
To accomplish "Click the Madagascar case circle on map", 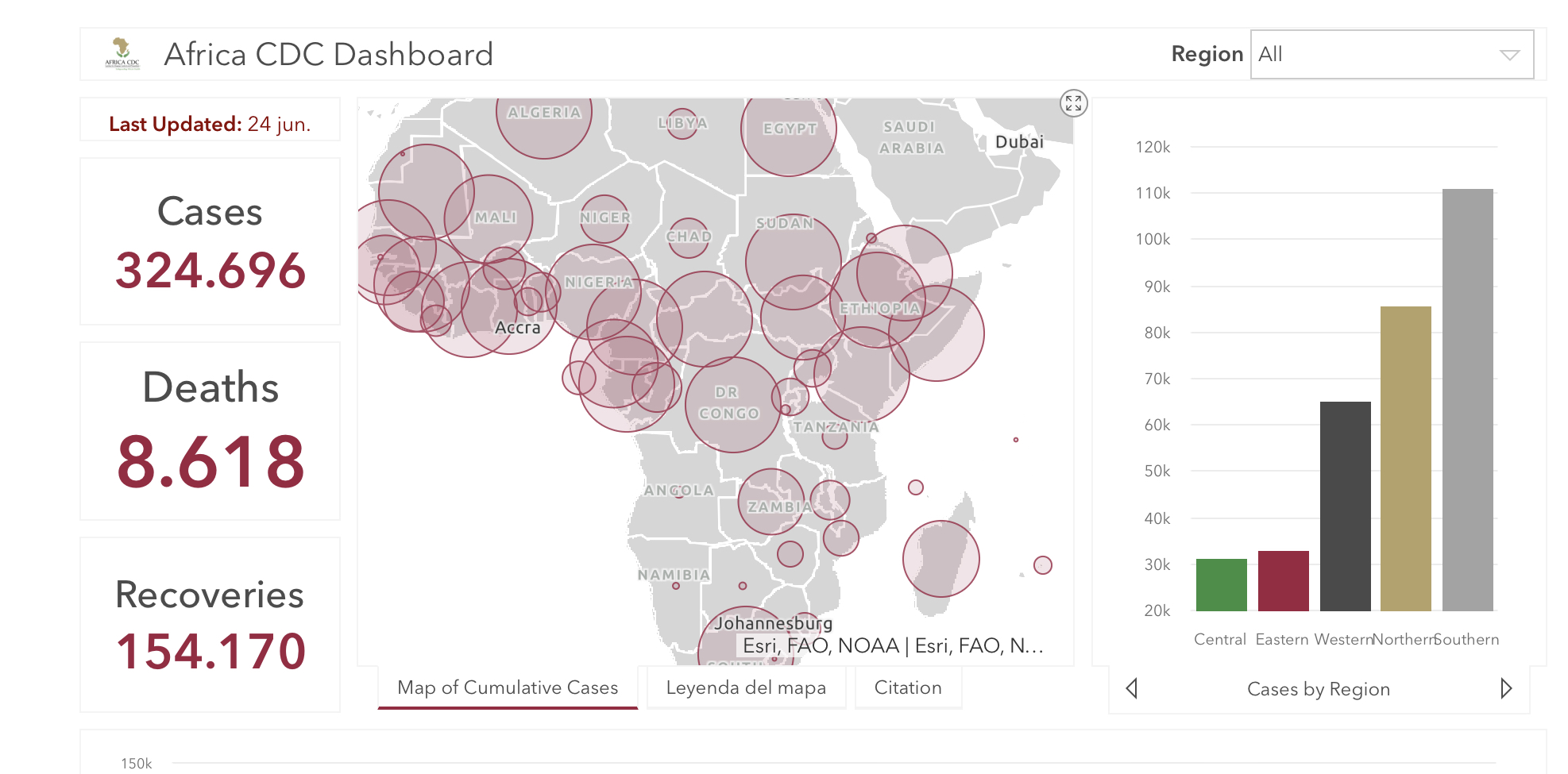I will (940, 559).
